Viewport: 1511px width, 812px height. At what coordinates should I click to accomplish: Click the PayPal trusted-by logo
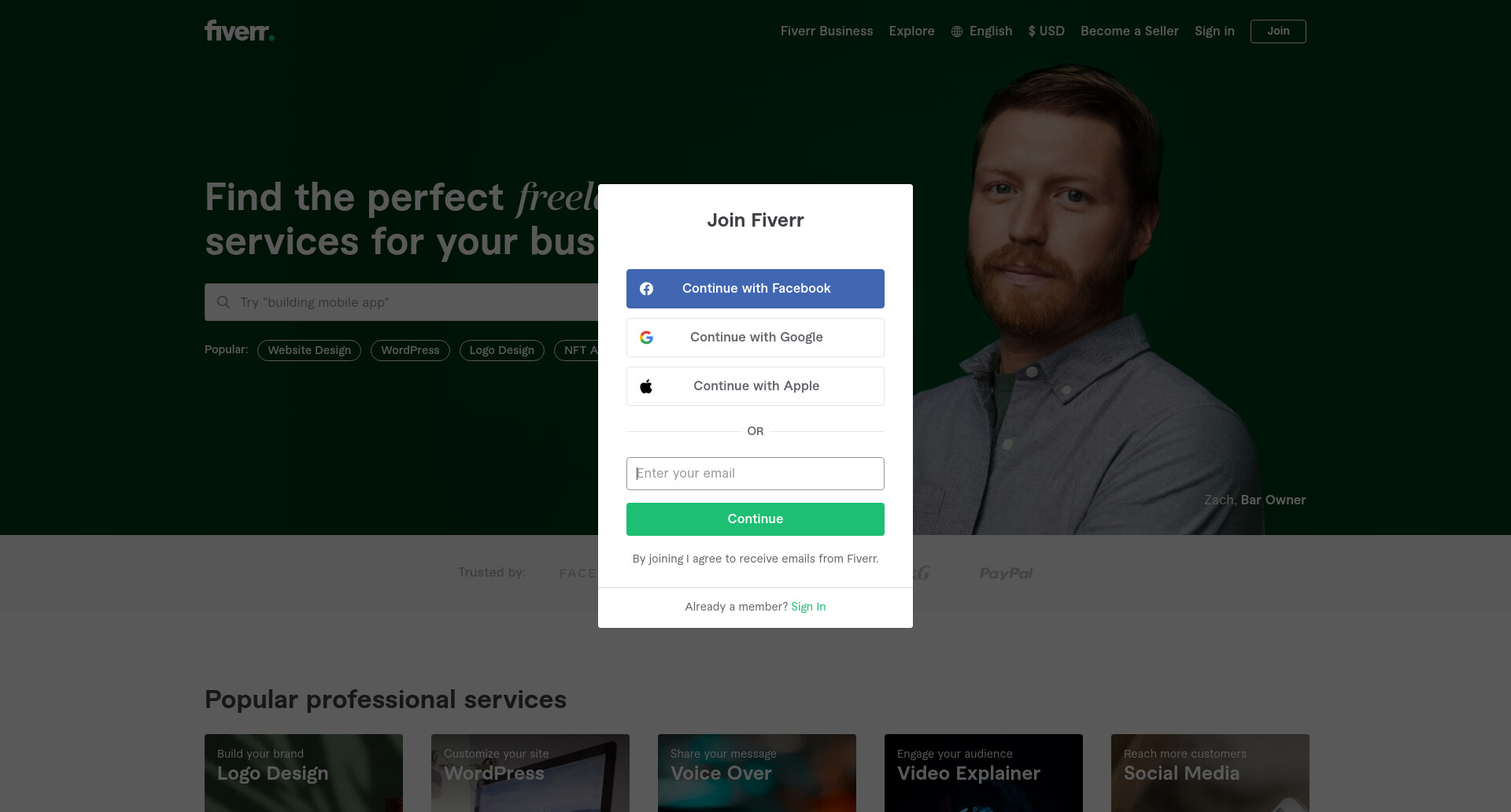pyautogui.click(x=1006, y=574)
